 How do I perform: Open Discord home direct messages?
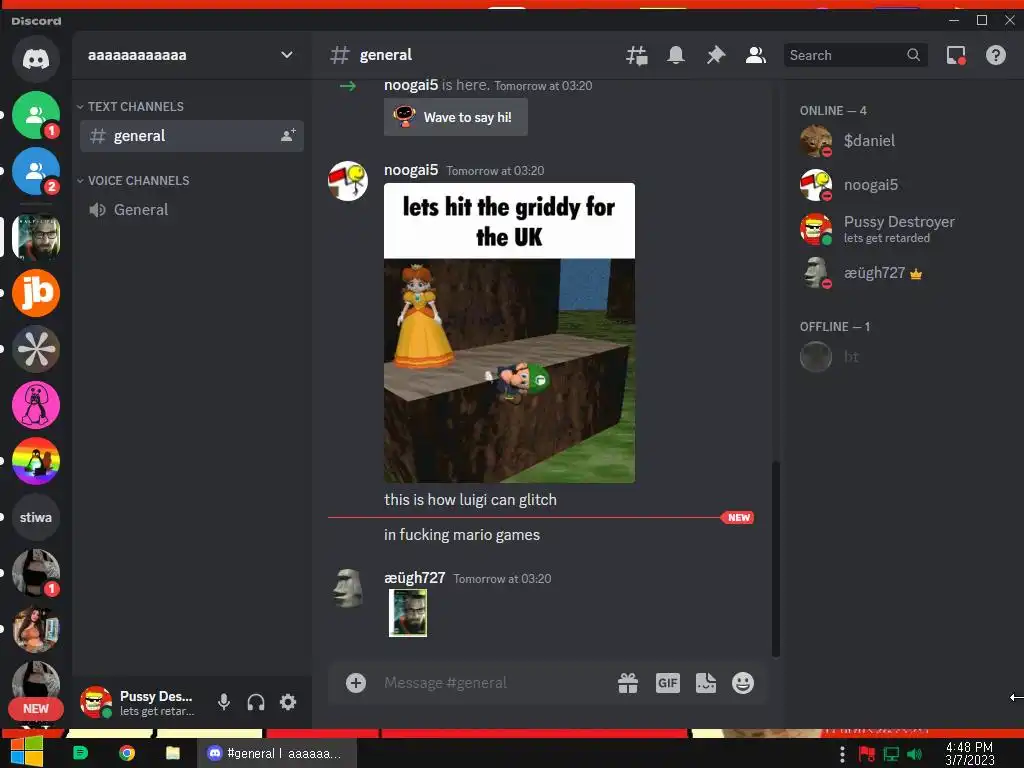tap(36, 59)
